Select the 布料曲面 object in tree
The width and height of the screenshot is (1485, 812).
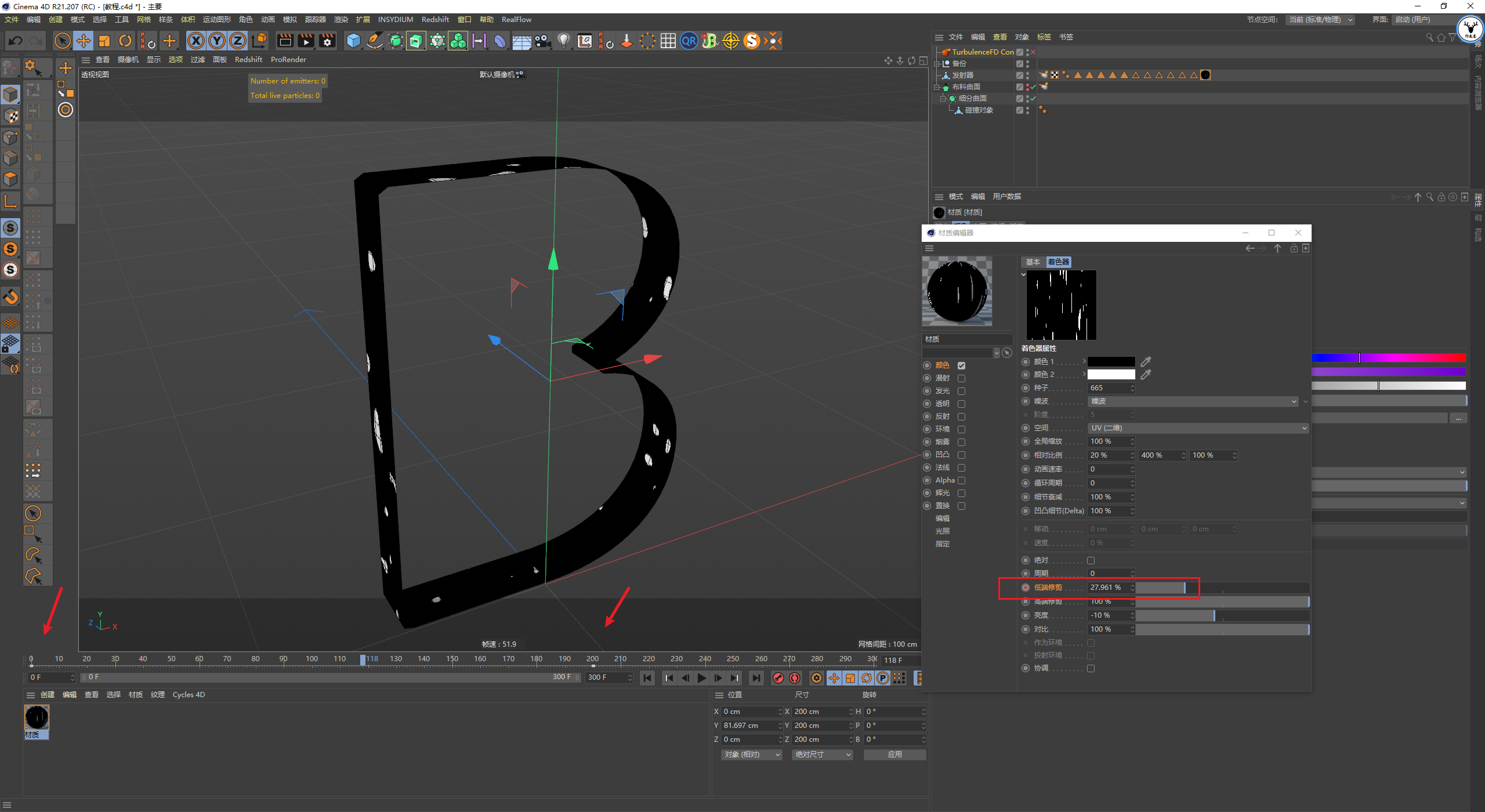click(966, 87)
